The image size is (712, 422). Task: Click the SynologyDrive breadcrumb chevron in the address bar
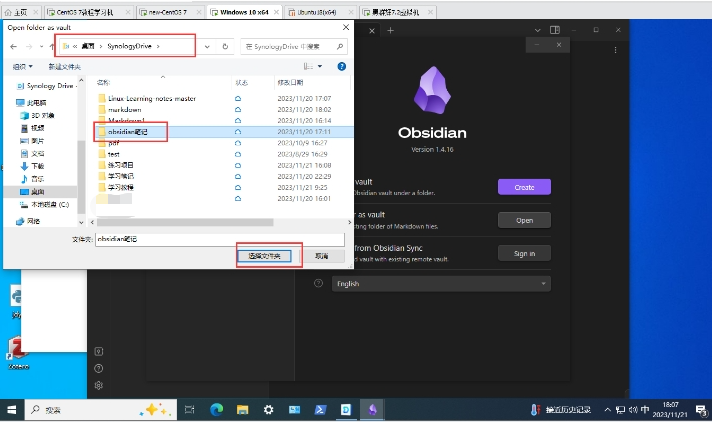click(158, 46)
